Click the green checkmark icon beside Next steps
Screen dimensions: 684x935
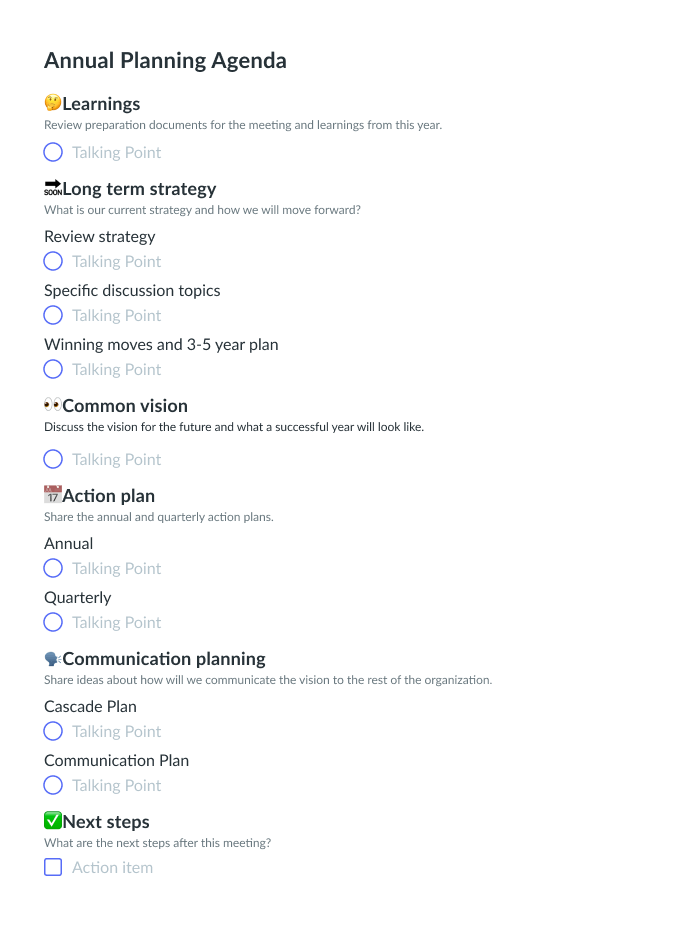coord(53,821)
